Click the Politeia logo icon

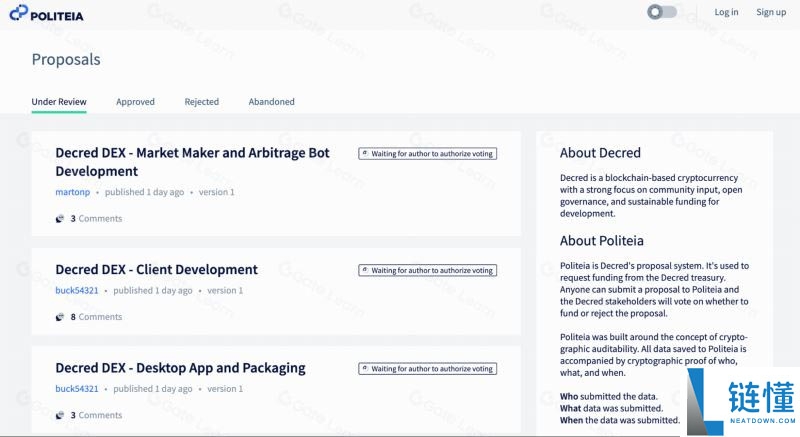click(18, 12)
